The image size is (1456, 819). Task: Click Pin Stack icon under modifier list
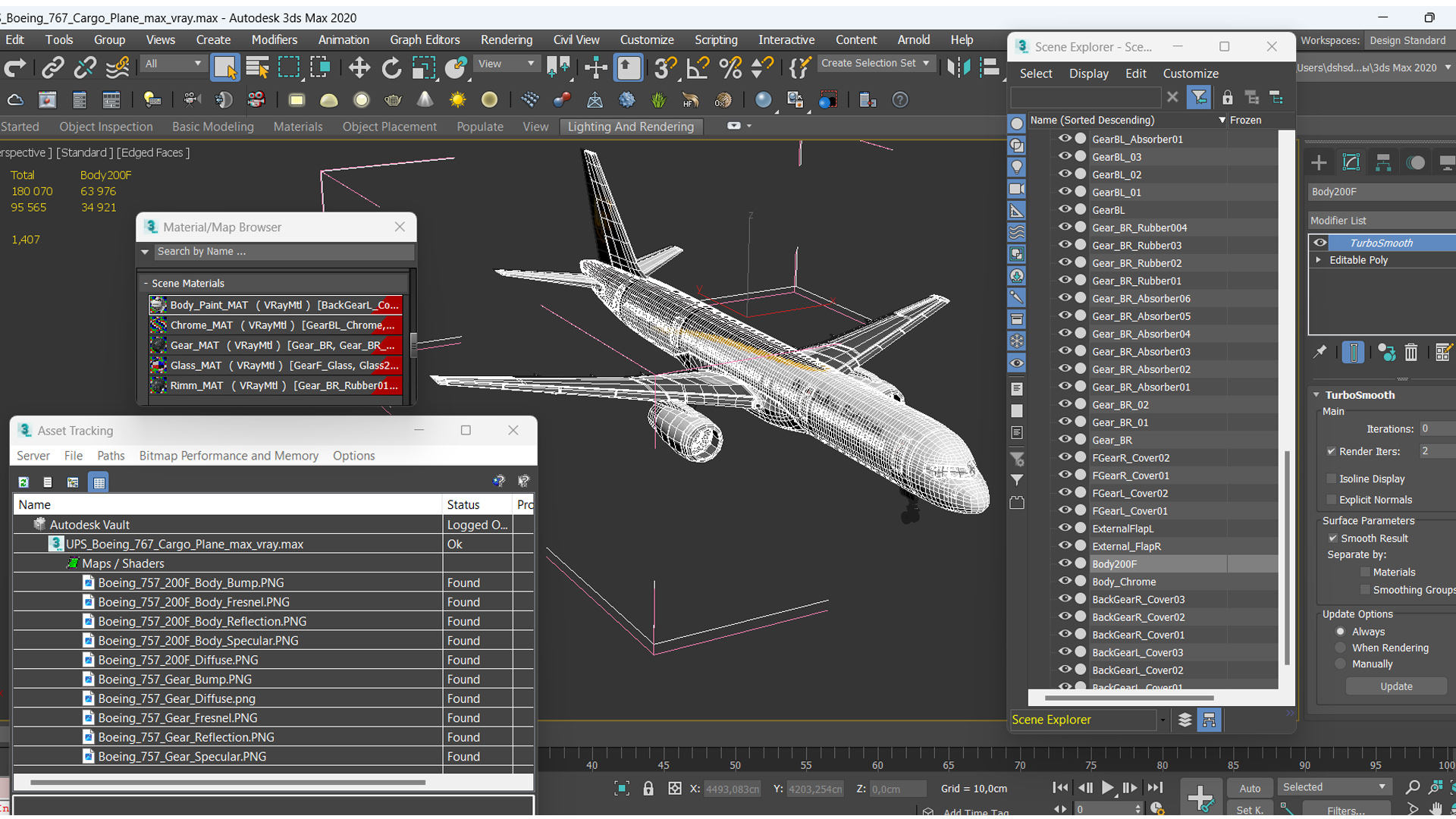[1319, 353]
